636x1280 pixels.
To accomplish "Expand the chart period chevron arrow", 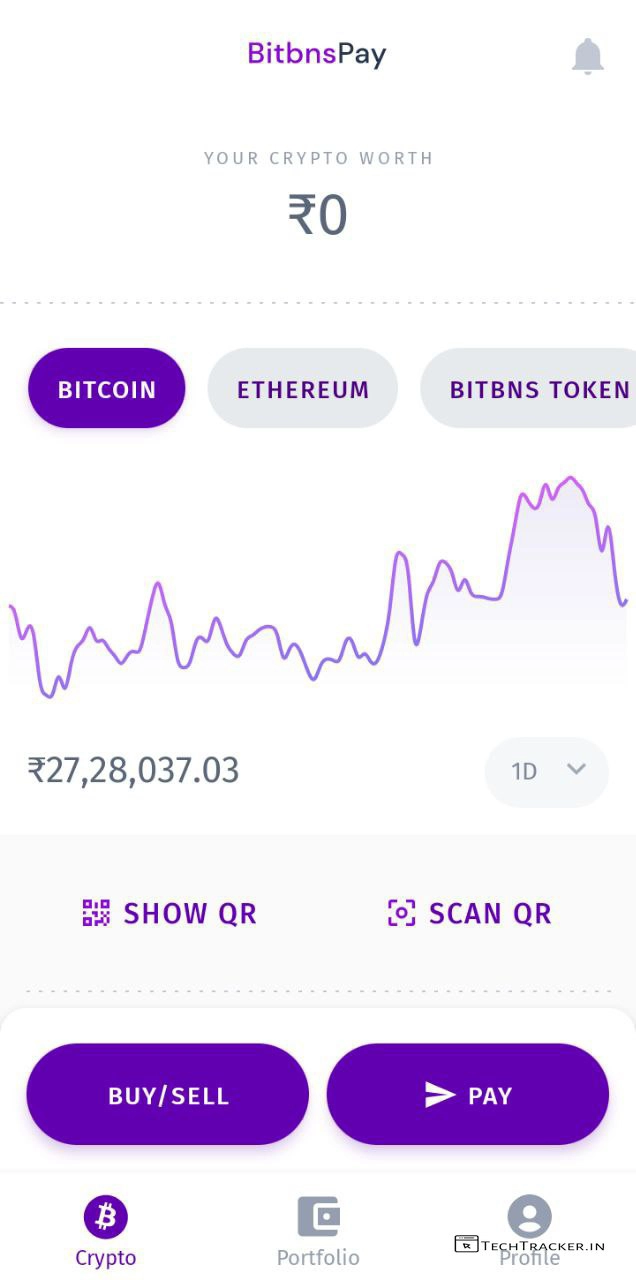I will coord(576,769).
